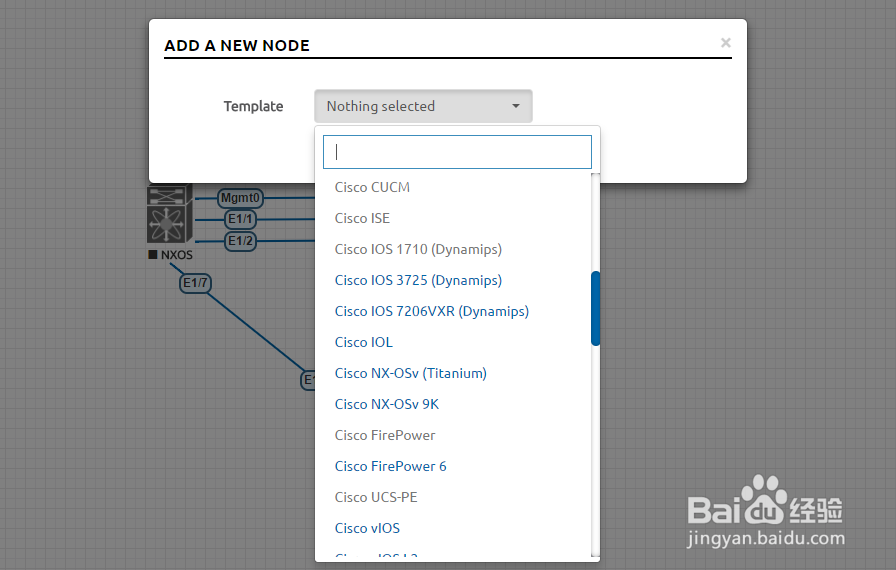Image resolution: width=896 pixels, height=570 pixels.
Task: Select Cisco CUCM template
Action: pos(372,187)
